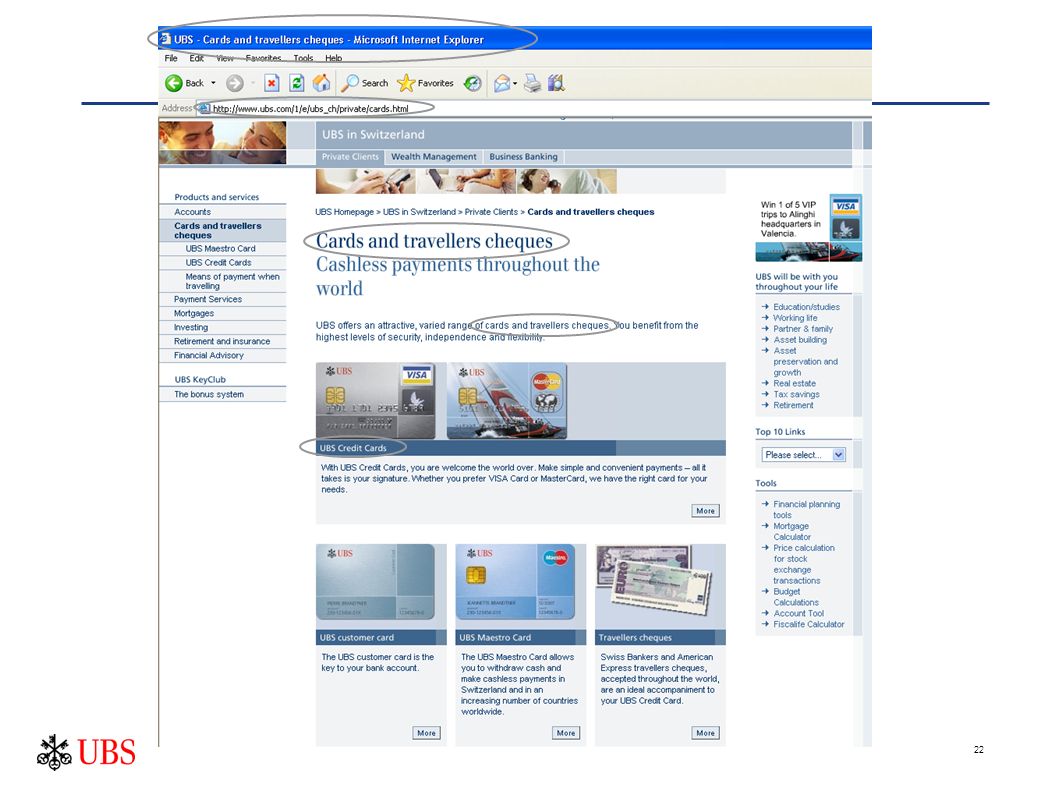Click the Edit/Research toolbar icon
Viewport: 1056px width, 792px height.
[556, 84]
